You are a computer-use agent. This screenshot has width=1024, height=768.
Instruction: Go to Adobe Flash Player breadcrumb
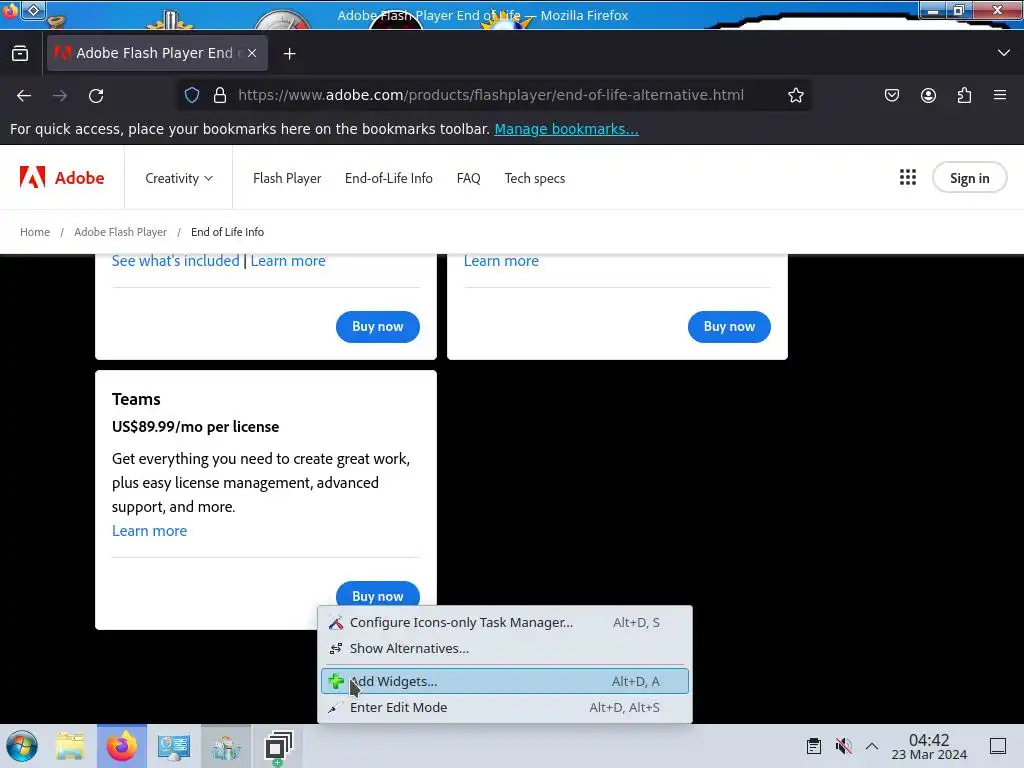(120, 232)
